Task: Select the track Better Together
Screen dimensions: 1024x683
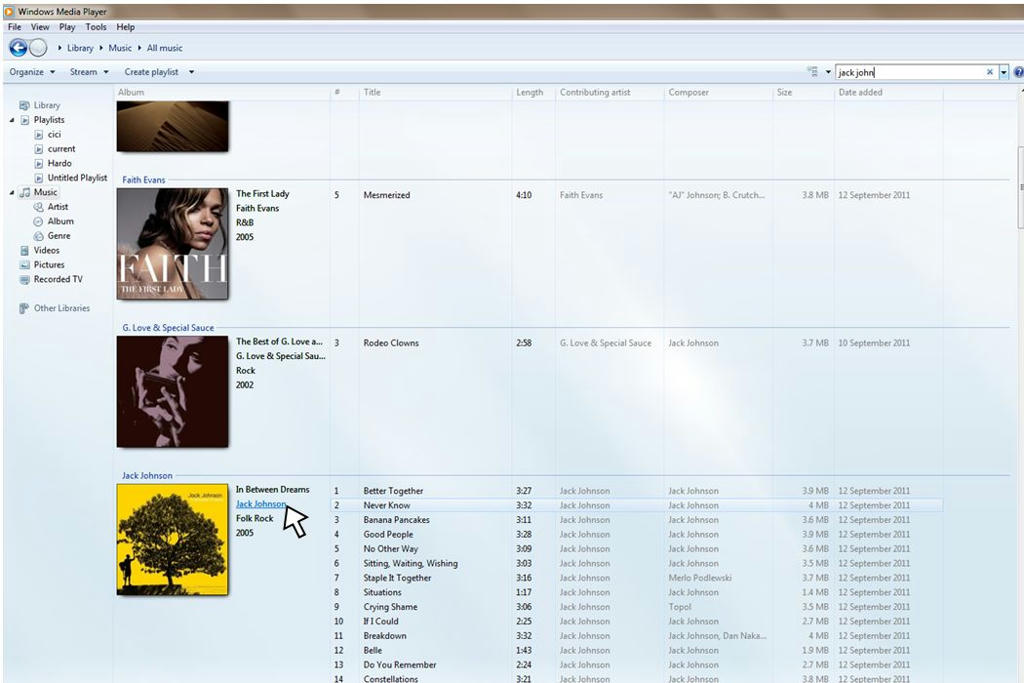Action: coord(393,490)
